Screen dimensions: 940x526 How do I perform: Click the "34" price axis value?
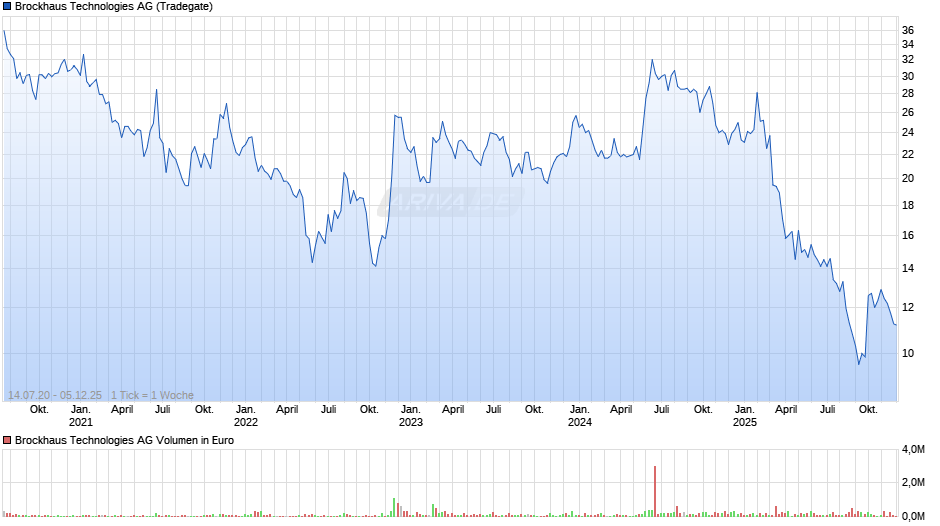(x=908, y=44)
